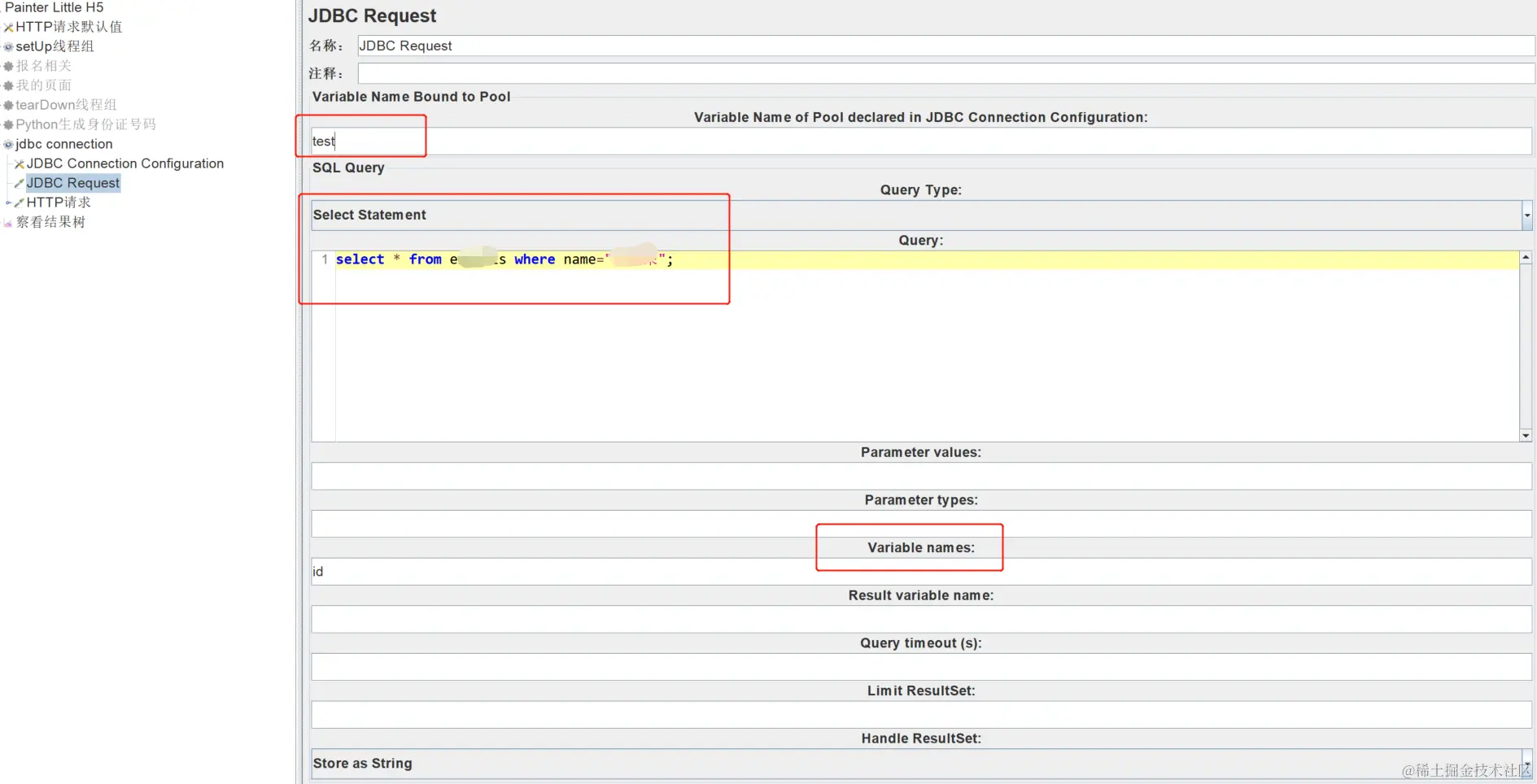
Task: Click the greyed gear icon beside Python生成身份证号码
Action: [9, 125]
